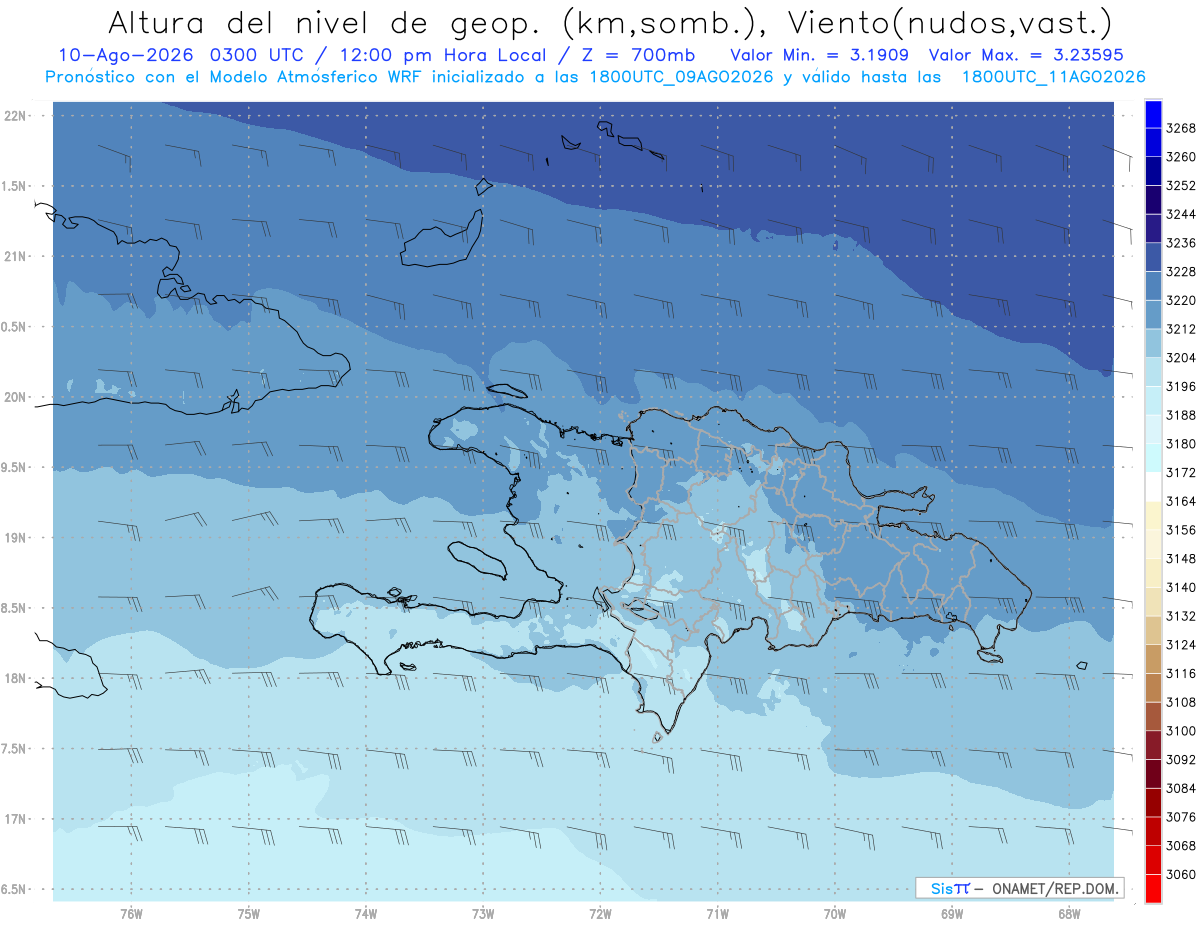Select 'Valor Min. = 3.1909' text
This screenshot has height=927, width=1200.
819,55
